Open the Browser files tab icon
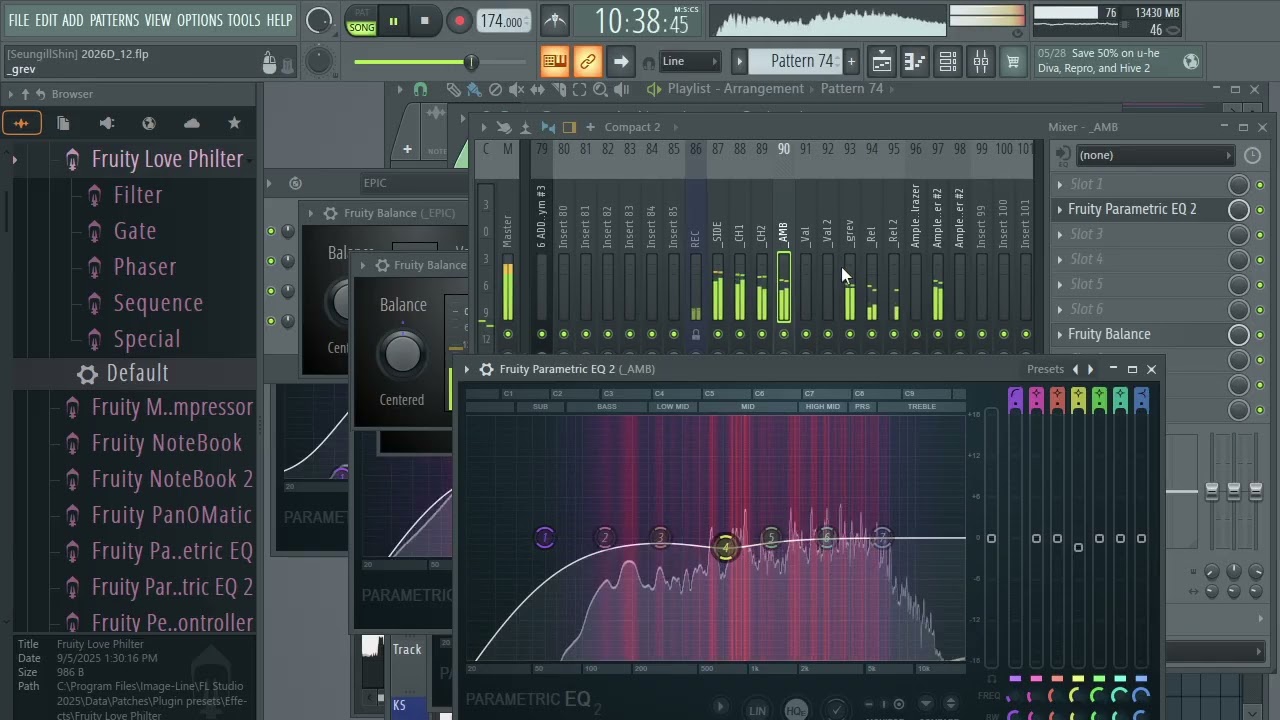 click(x=63, y=123)
